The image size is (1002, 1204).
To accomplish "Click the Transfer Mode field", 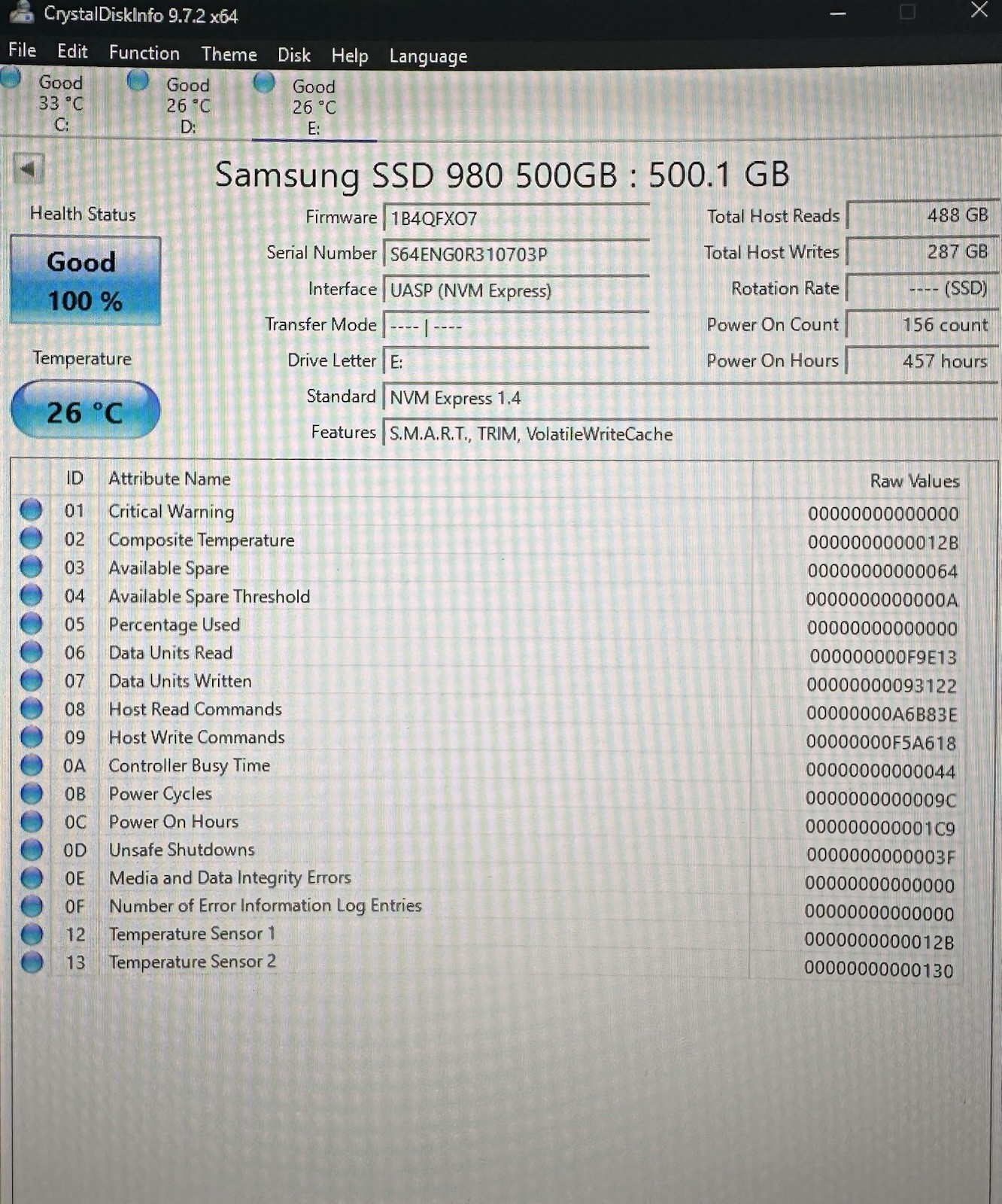I will 516,326.
